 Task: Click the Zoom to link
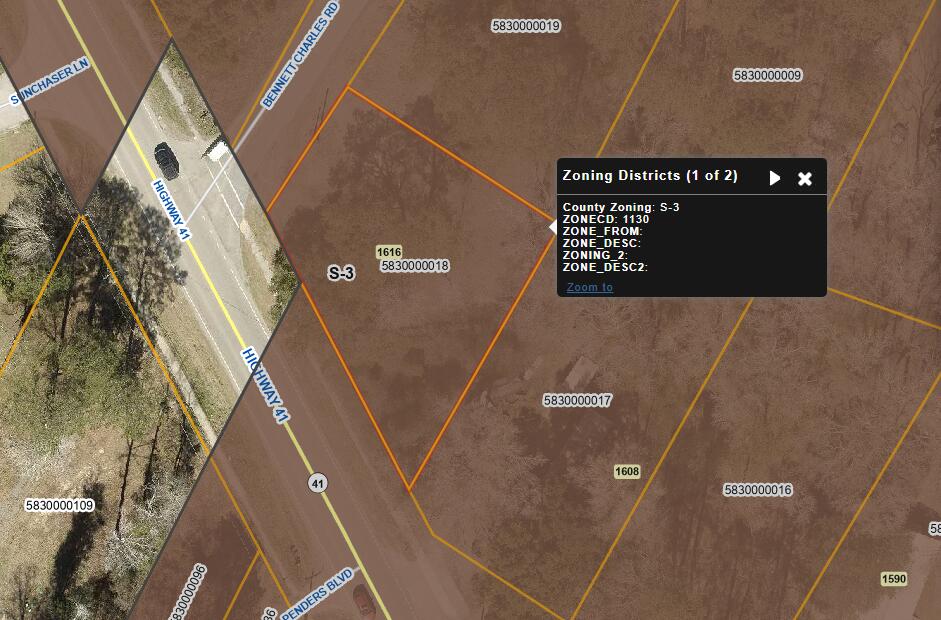point(589,287)
